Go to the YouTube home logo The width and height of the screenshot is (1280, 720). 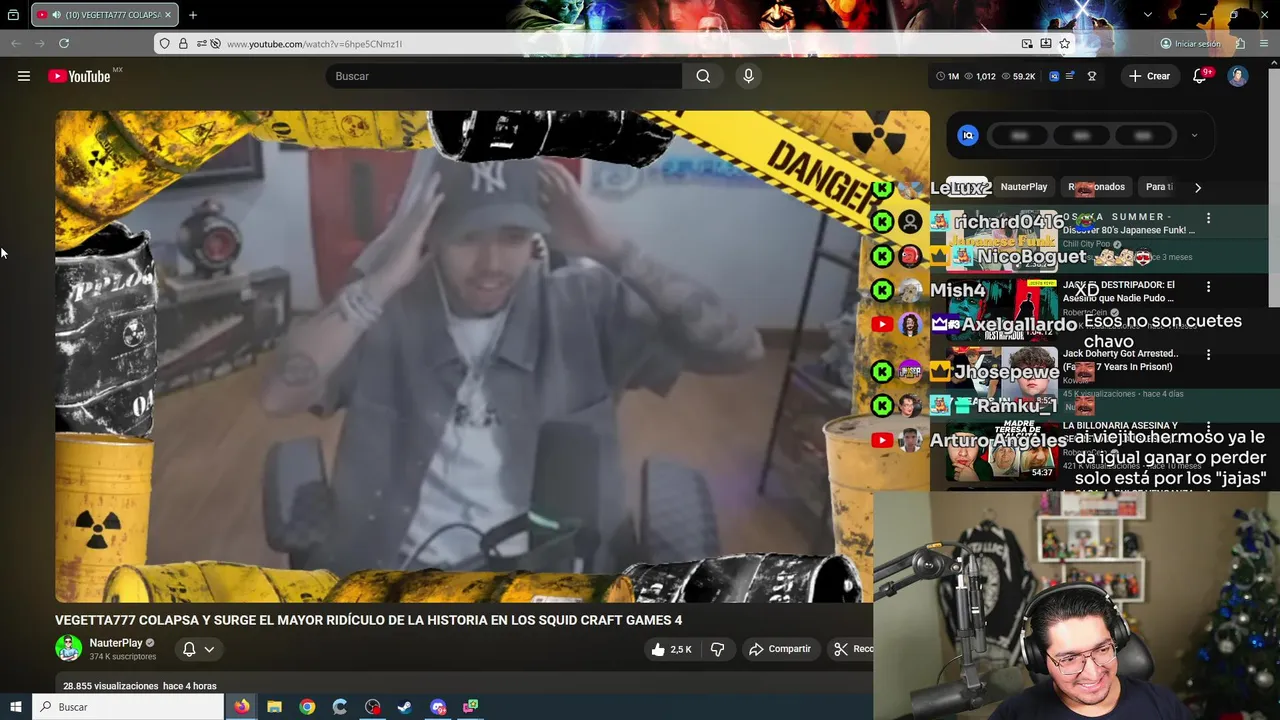tap(79, 76)
